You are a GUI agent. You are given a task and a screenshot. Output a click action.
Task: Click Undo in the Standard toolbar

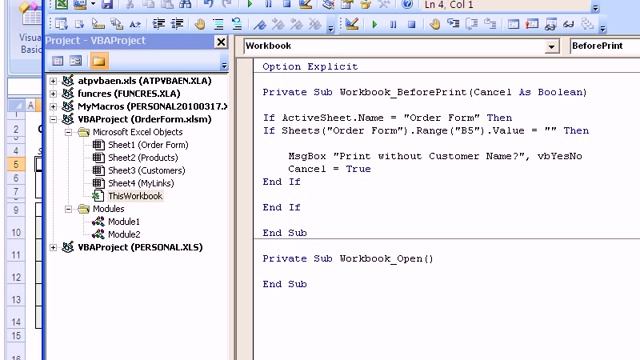click(x=209, y=4)
